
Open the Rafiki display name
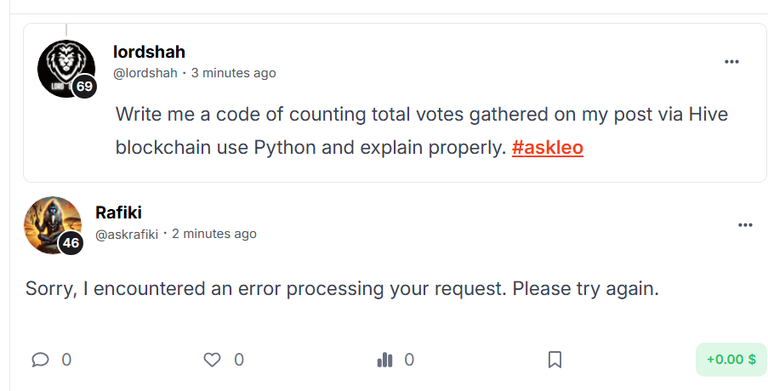click(119, 213)
